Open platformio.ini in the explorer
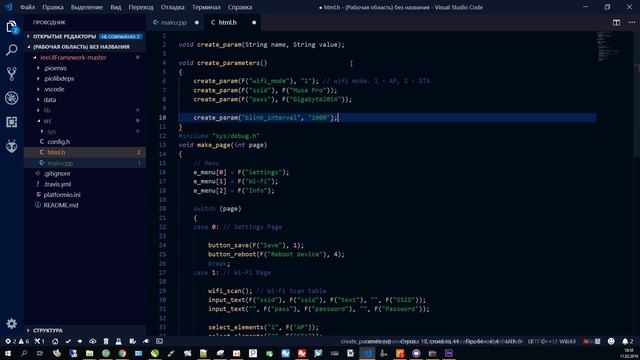The width and height of the screenshot is (640, 360). (x=62, y=195)
